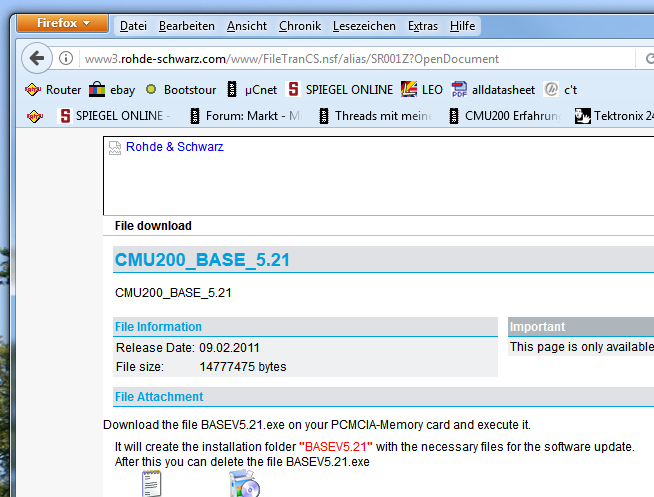654x497 pixels.
Task: Open the Chronik menu
Action: pyautogui.click(x=300, y=26)
